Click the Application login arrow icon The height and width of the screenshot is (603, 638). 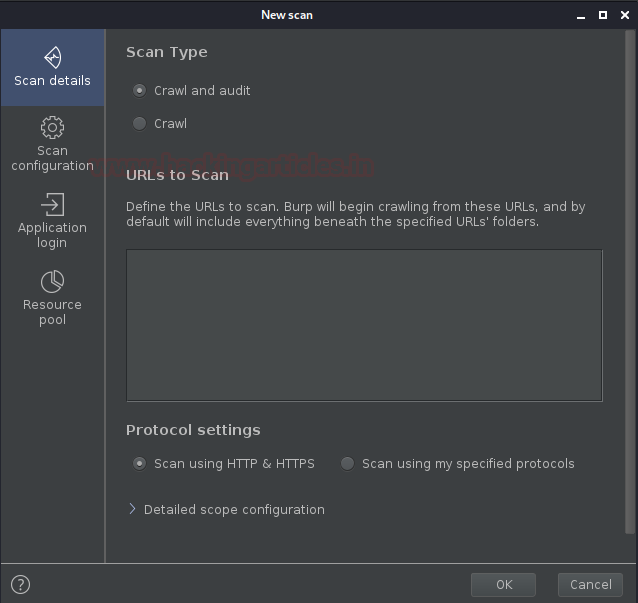[52, 204]
